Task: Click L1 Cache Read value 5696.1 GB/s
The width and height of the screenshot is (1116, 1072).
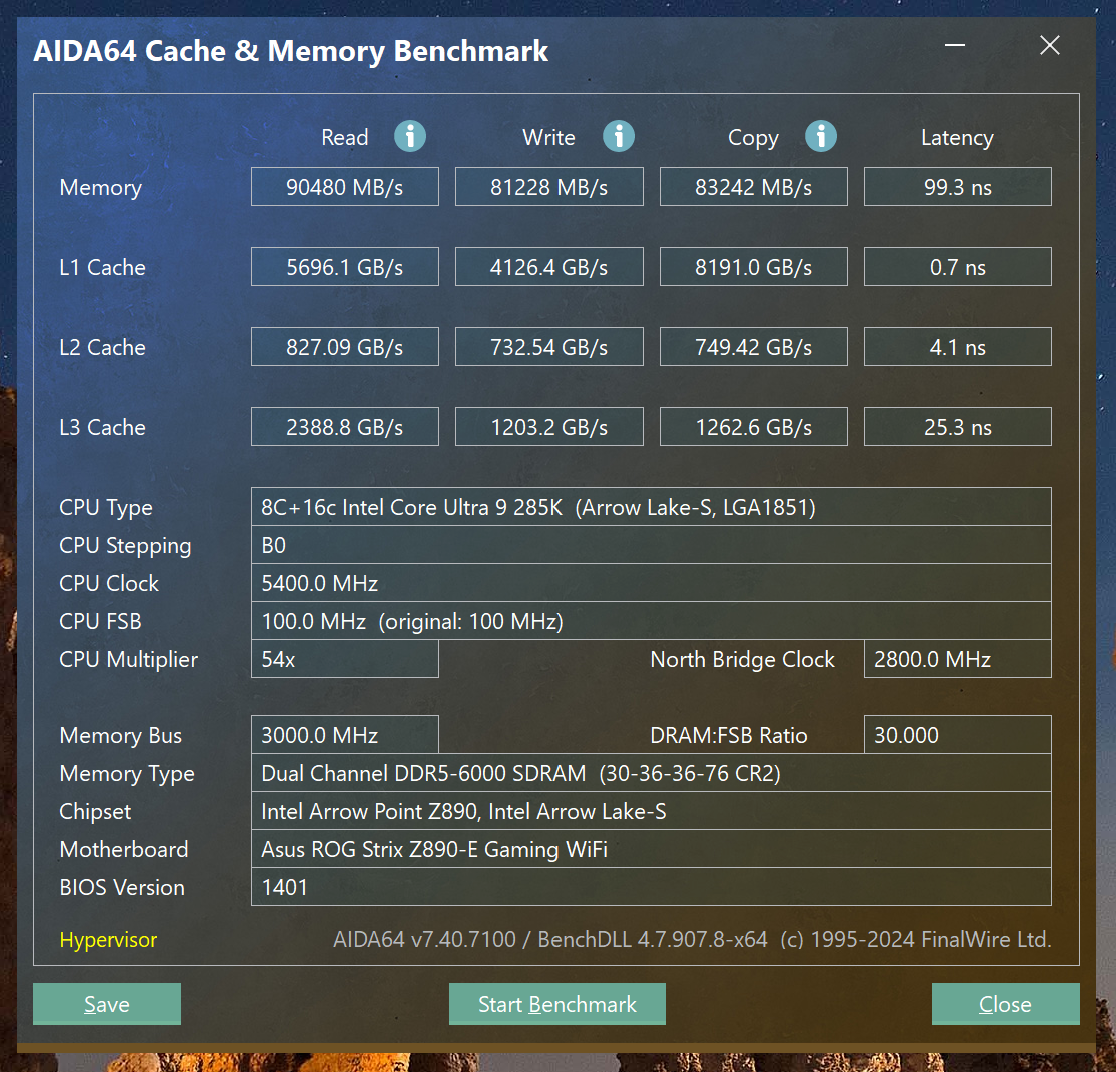Action: (x=344, y=266)
